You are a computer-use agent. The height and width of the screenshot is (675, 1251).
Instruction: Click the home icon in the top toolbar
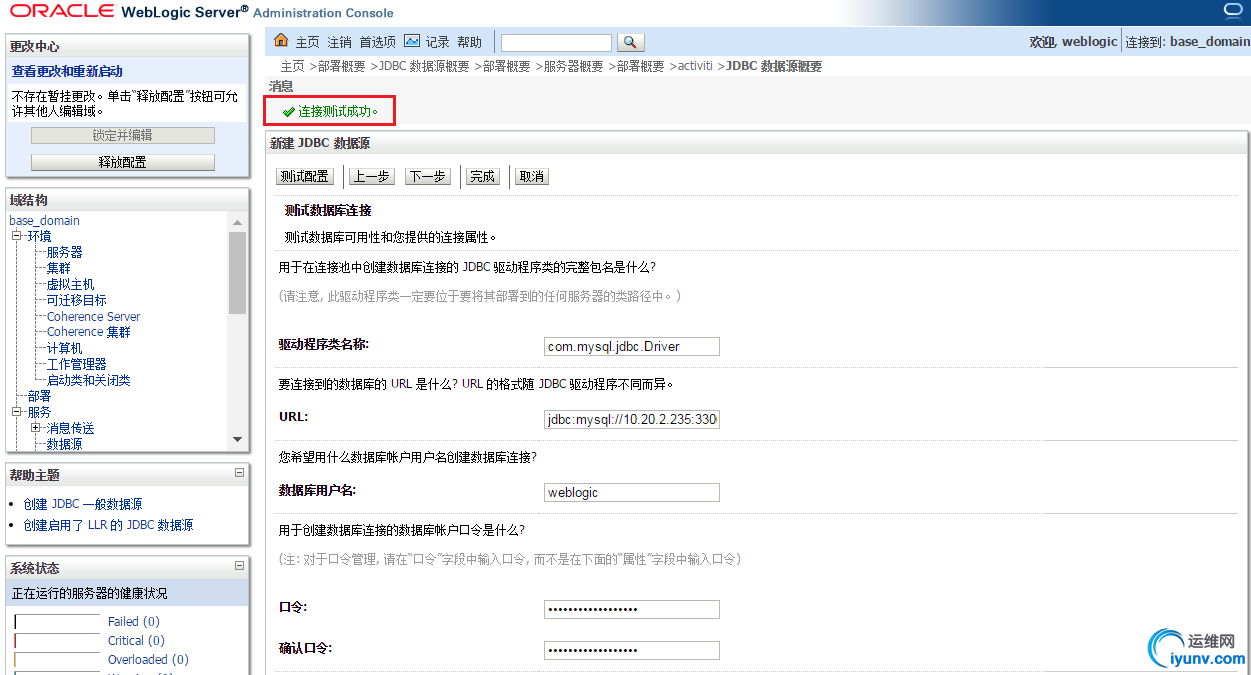tap(281, 41)
